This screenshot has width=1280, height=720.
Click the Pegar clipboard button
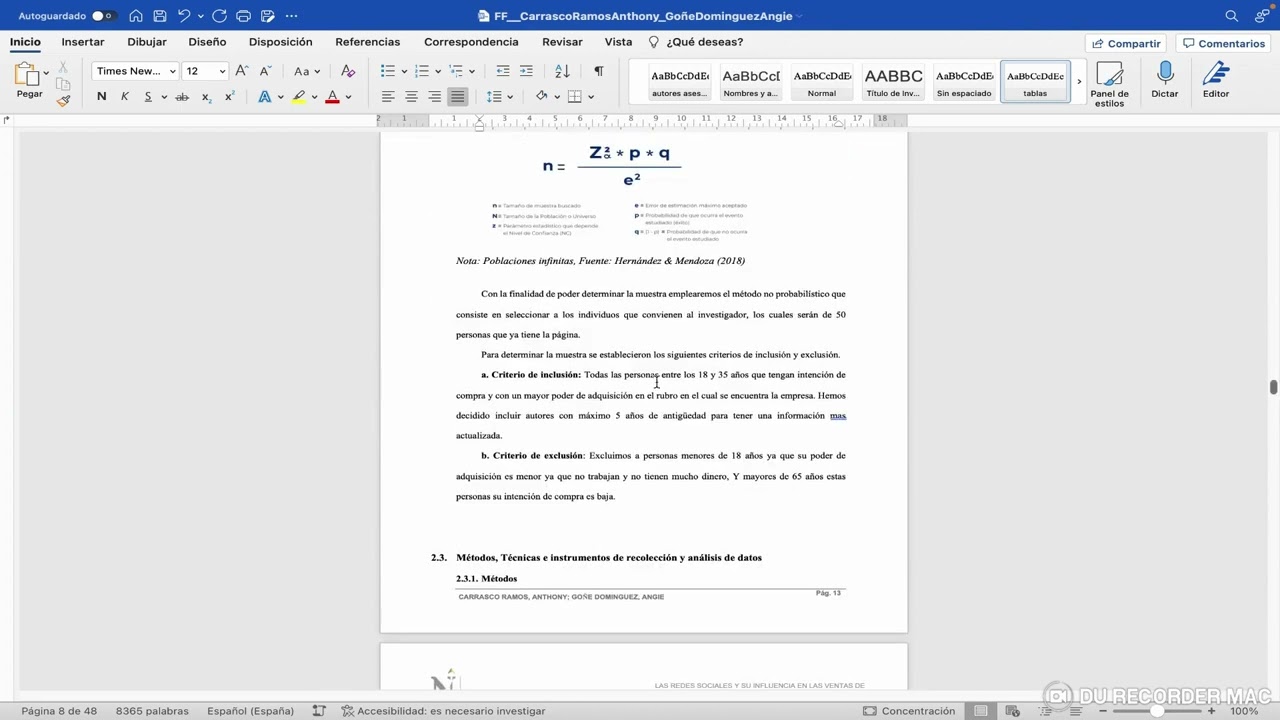point(27,80)
